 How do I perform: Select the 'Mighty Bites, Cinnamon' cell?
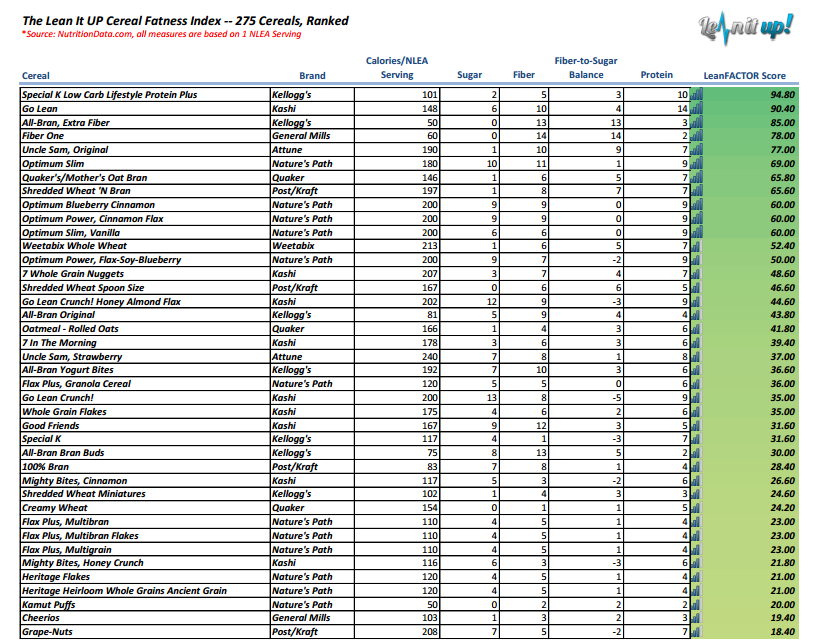(x=146, y=481)
